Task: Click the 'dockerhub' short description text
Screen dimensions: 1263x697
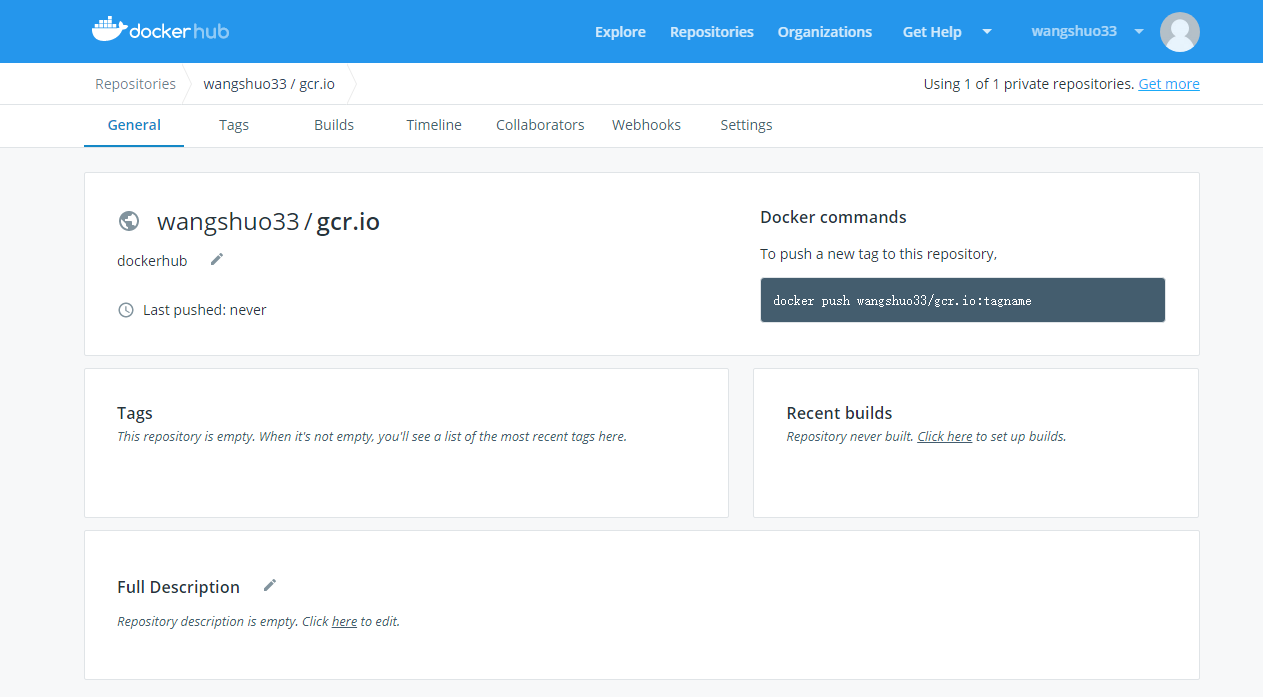Action: pyautogui.click(x=152, y=260)
